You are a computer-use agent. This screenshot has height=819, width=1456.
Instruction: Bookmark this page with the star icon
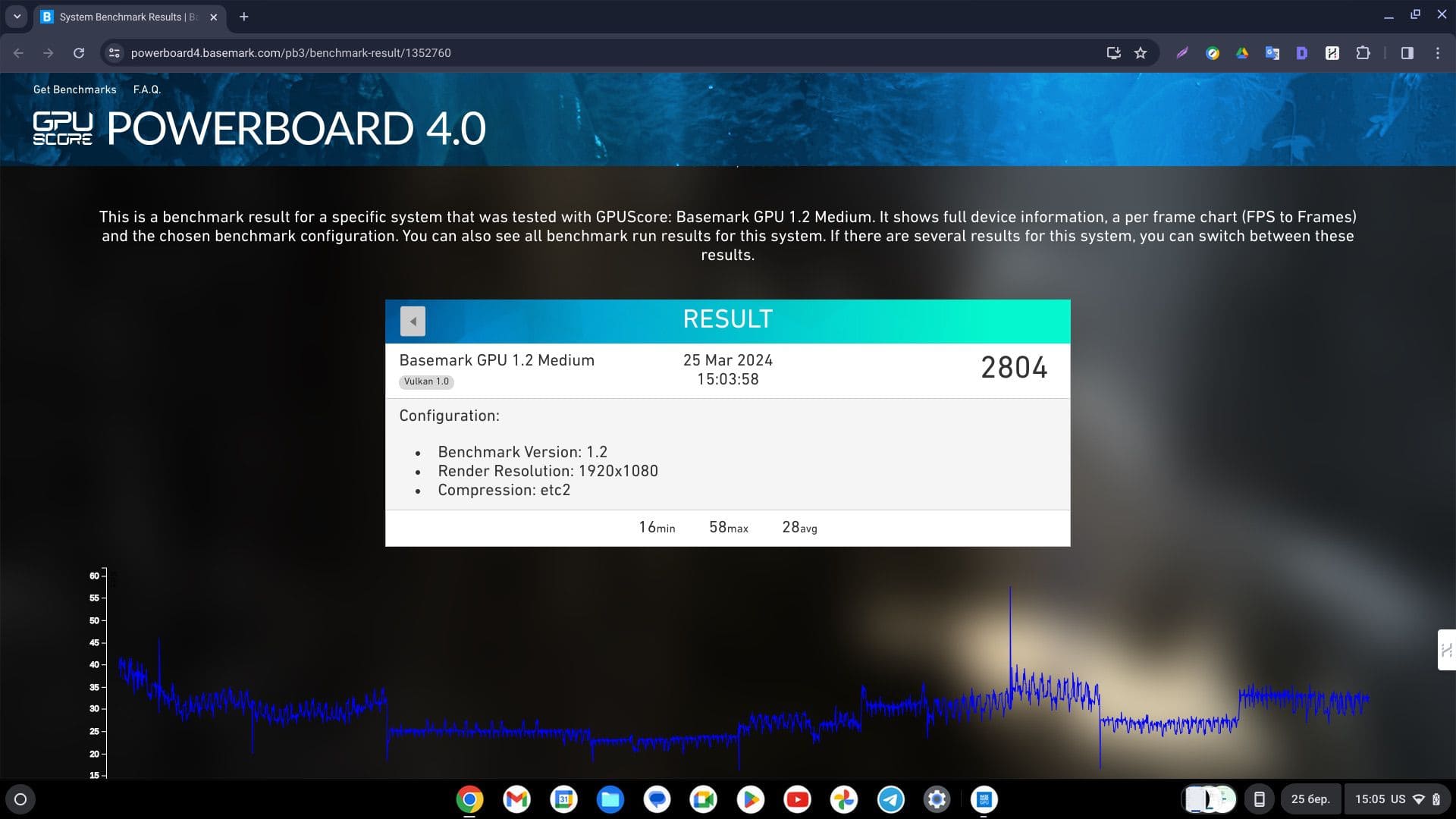coord(1141,53)
